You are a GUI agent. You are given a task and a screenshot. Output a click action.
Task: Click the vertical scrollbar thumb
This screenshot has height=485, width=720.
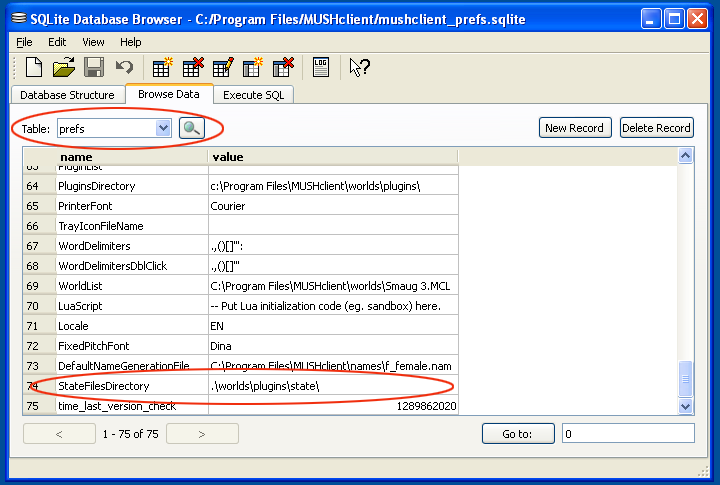pos(686,379)
